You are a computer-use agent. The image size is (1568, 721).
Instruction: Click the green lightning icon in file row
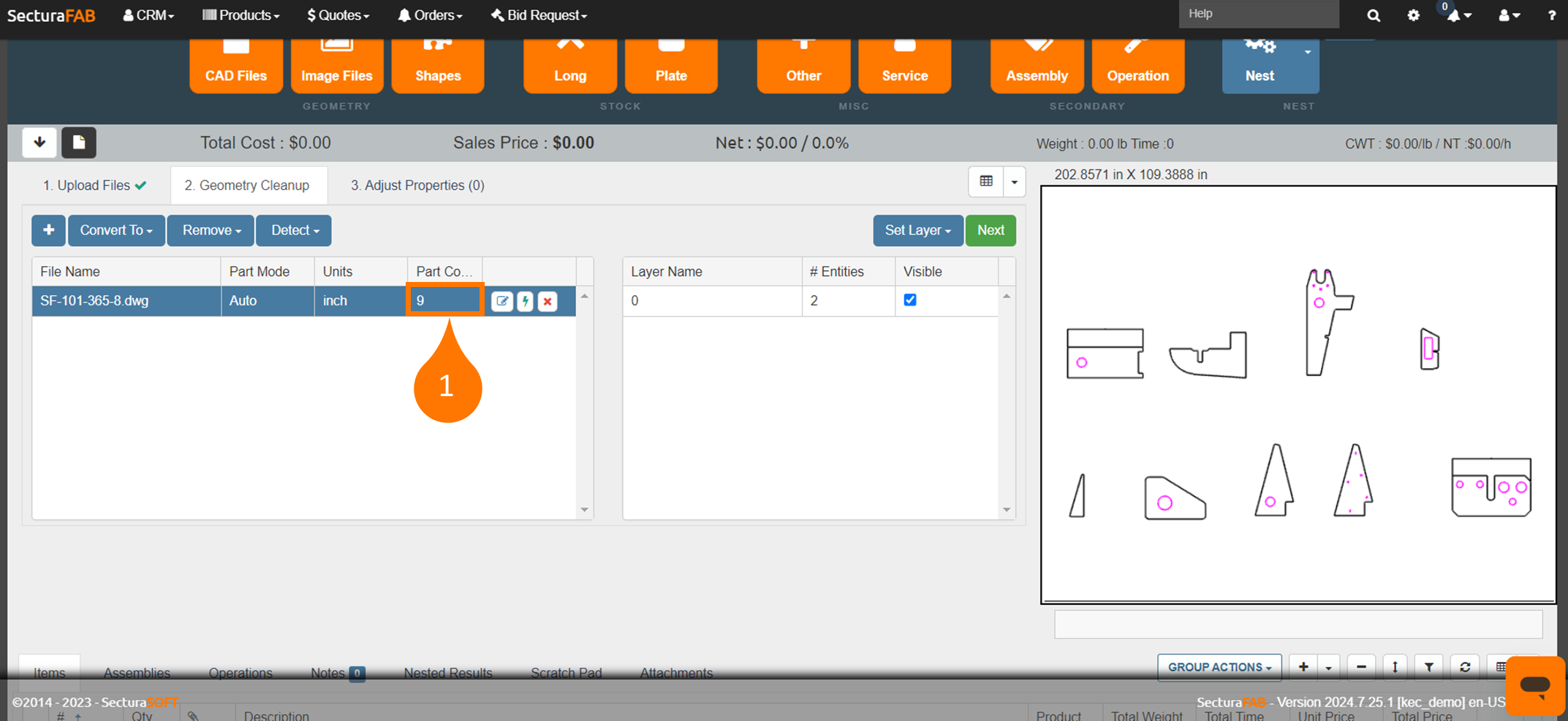525,301
